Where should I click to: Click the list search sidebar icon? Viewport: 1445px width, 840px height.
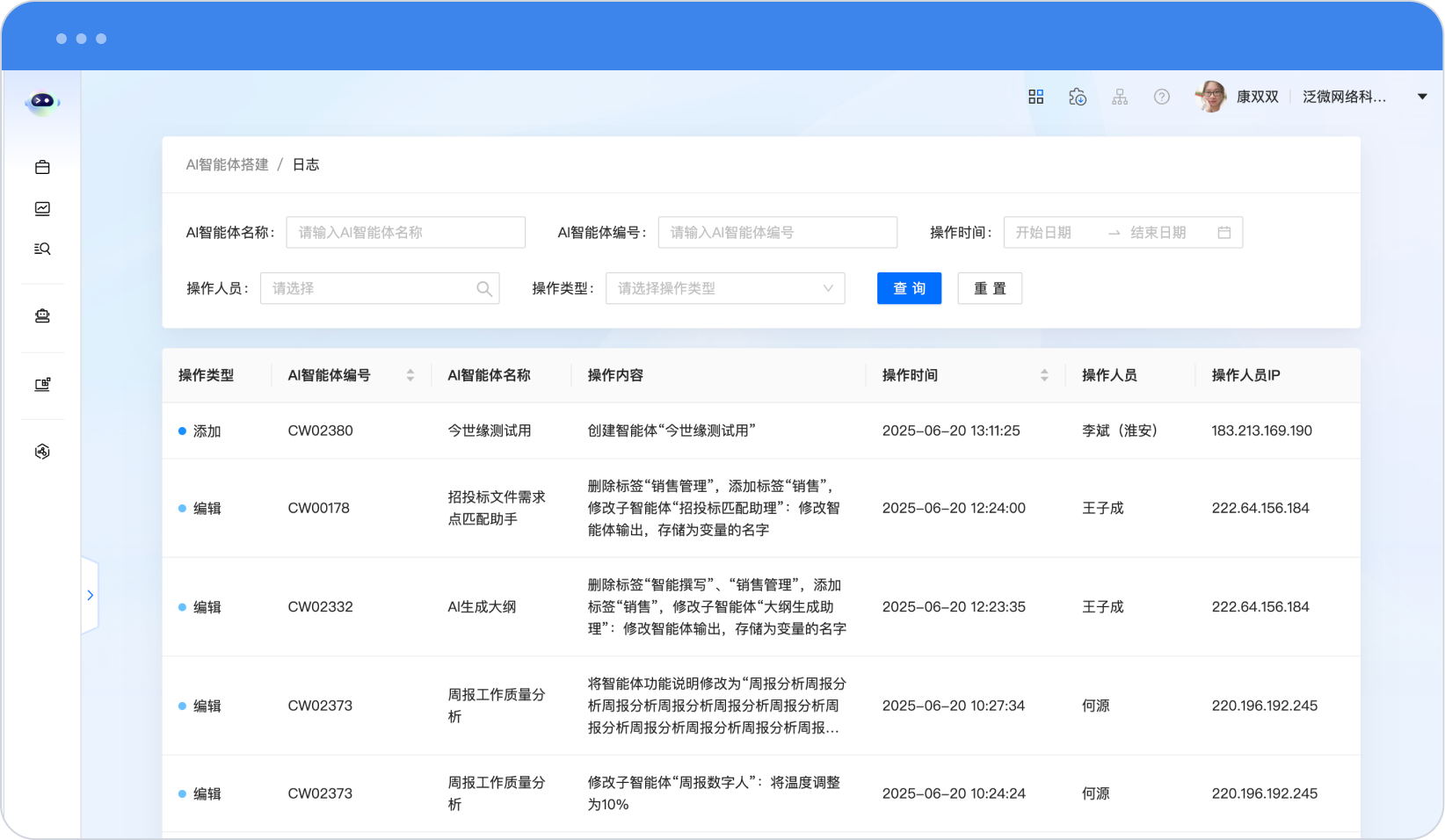click(x=42, y=249)
